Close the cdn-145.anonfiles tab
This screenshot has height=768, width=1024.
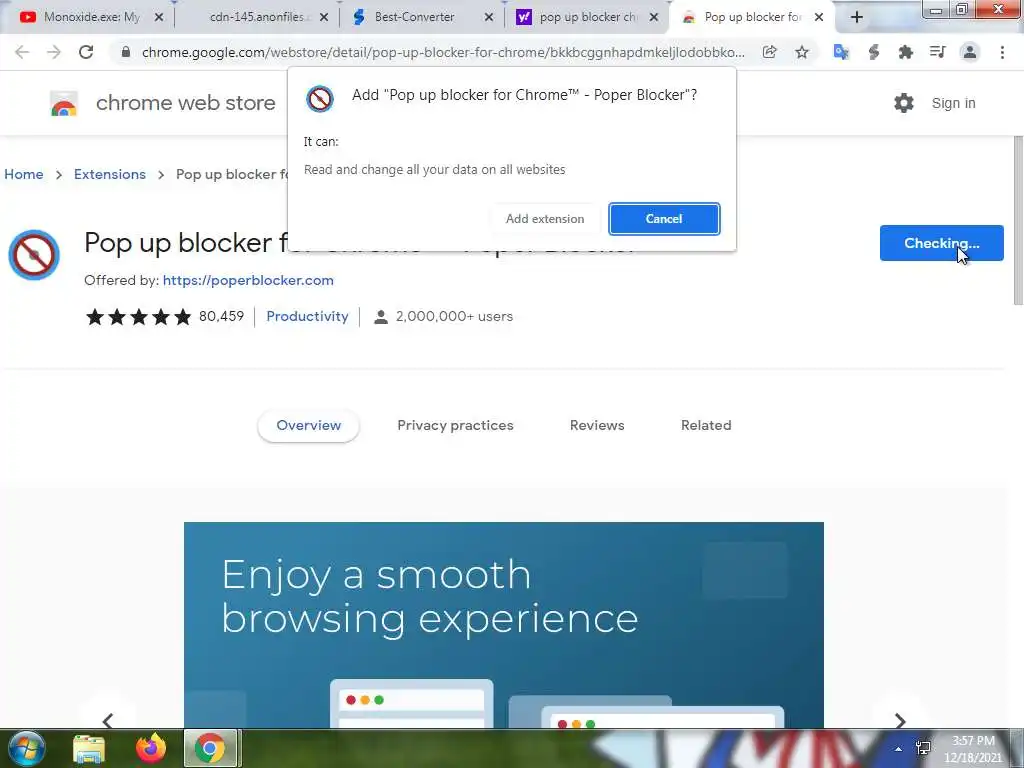324,18
